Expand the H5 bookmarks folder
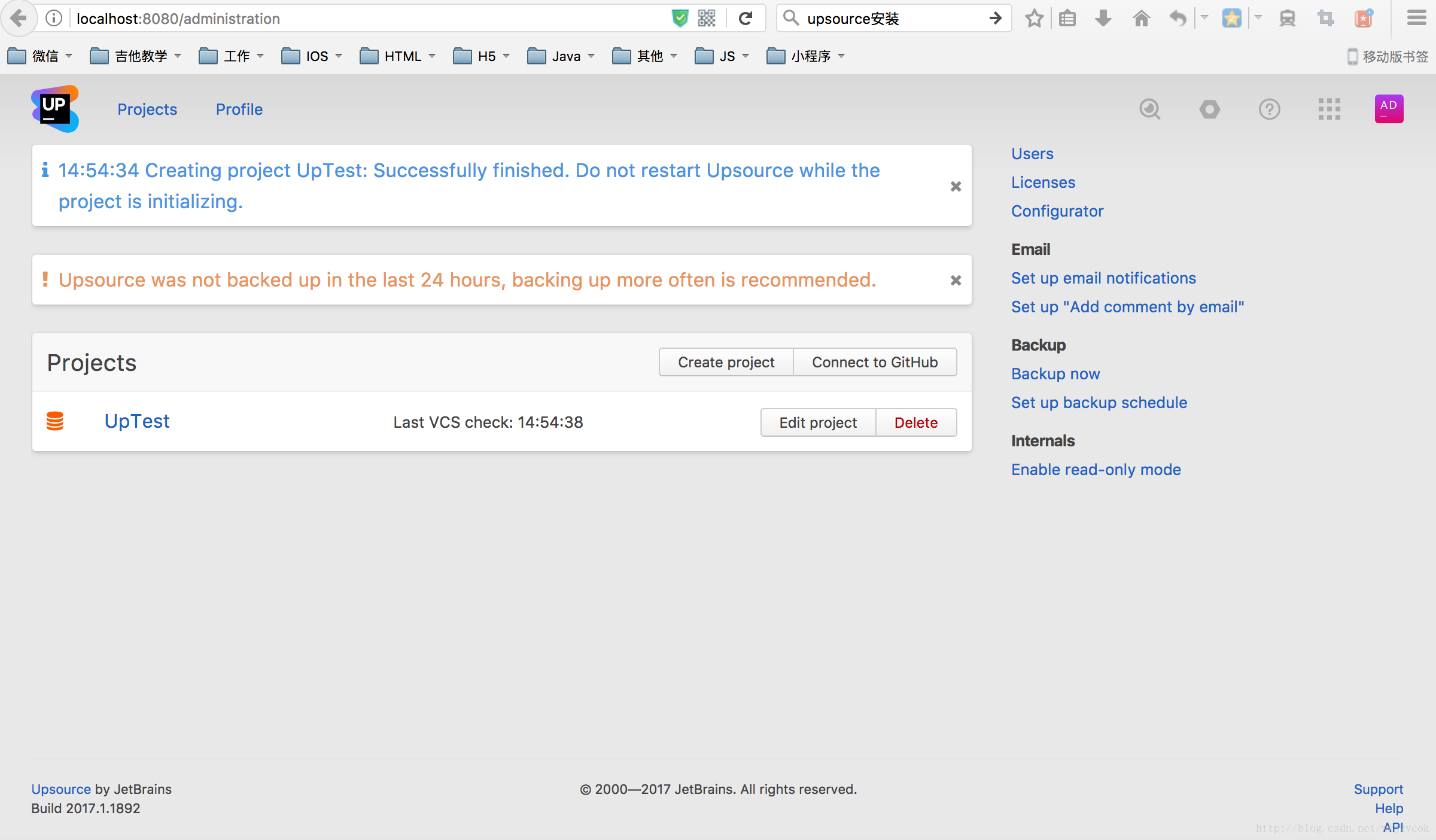Viewport: 1436px width, 840px height. [481, 56]
